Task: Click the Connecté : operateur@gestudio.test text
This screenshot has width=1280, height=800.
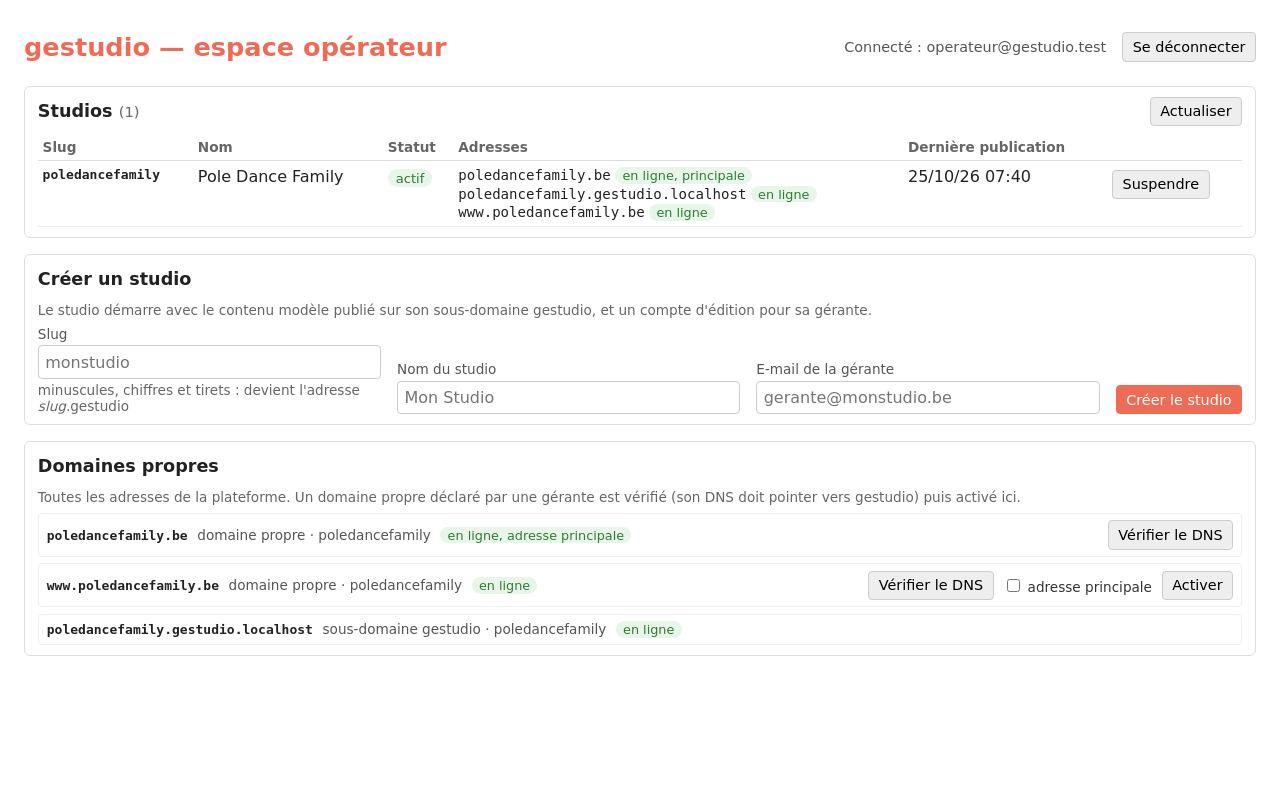Action: [x=975, y=47]
